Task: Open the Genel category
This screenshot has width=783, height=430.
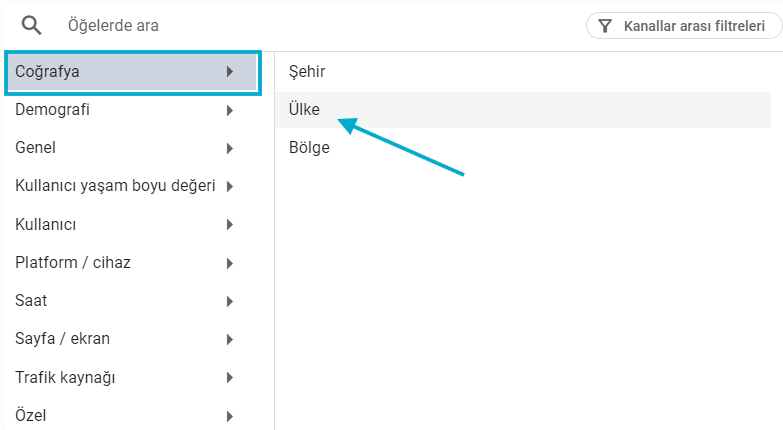Action: pos(36,148)
